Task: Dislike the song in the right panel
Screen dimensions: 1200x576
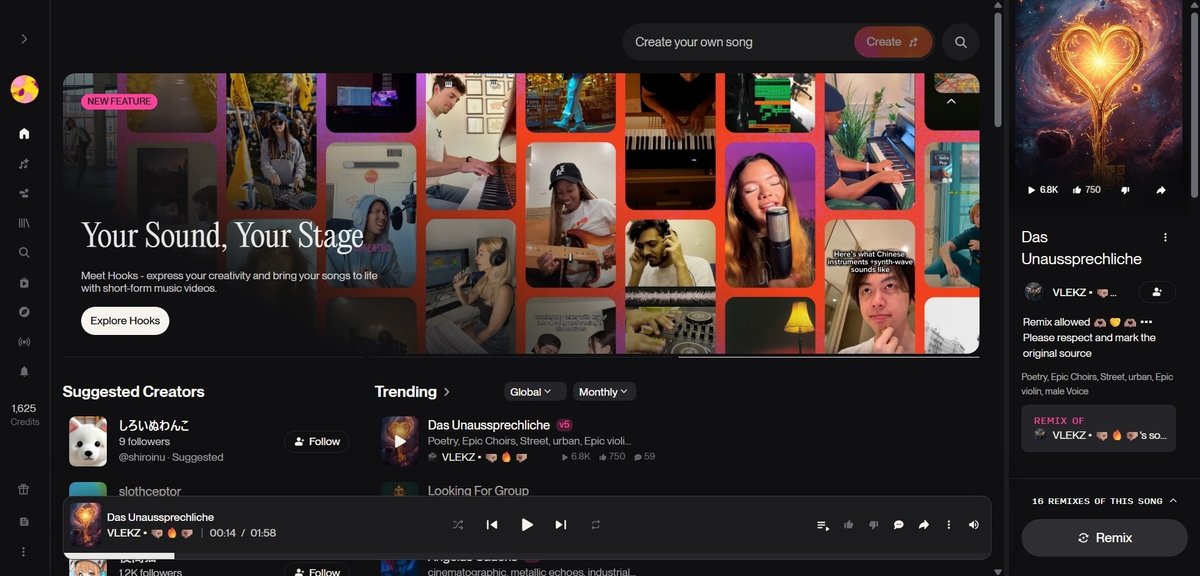Action: [1125, 190]
